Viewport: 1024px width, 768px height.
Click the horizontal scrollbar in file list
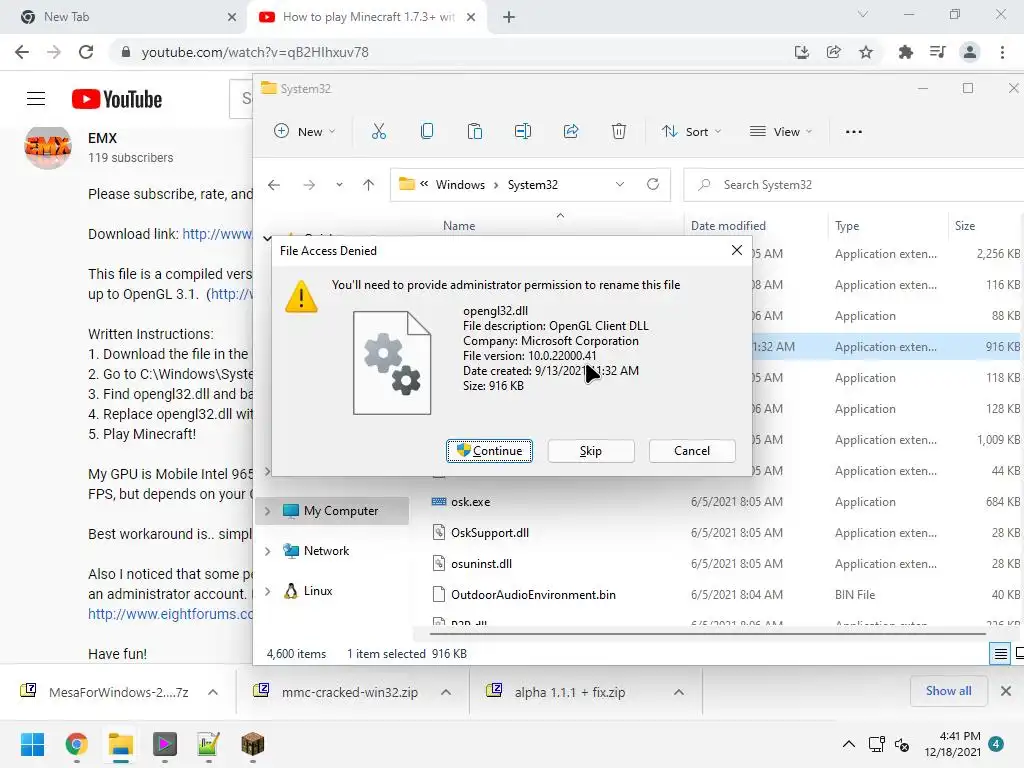pos(707,633)
